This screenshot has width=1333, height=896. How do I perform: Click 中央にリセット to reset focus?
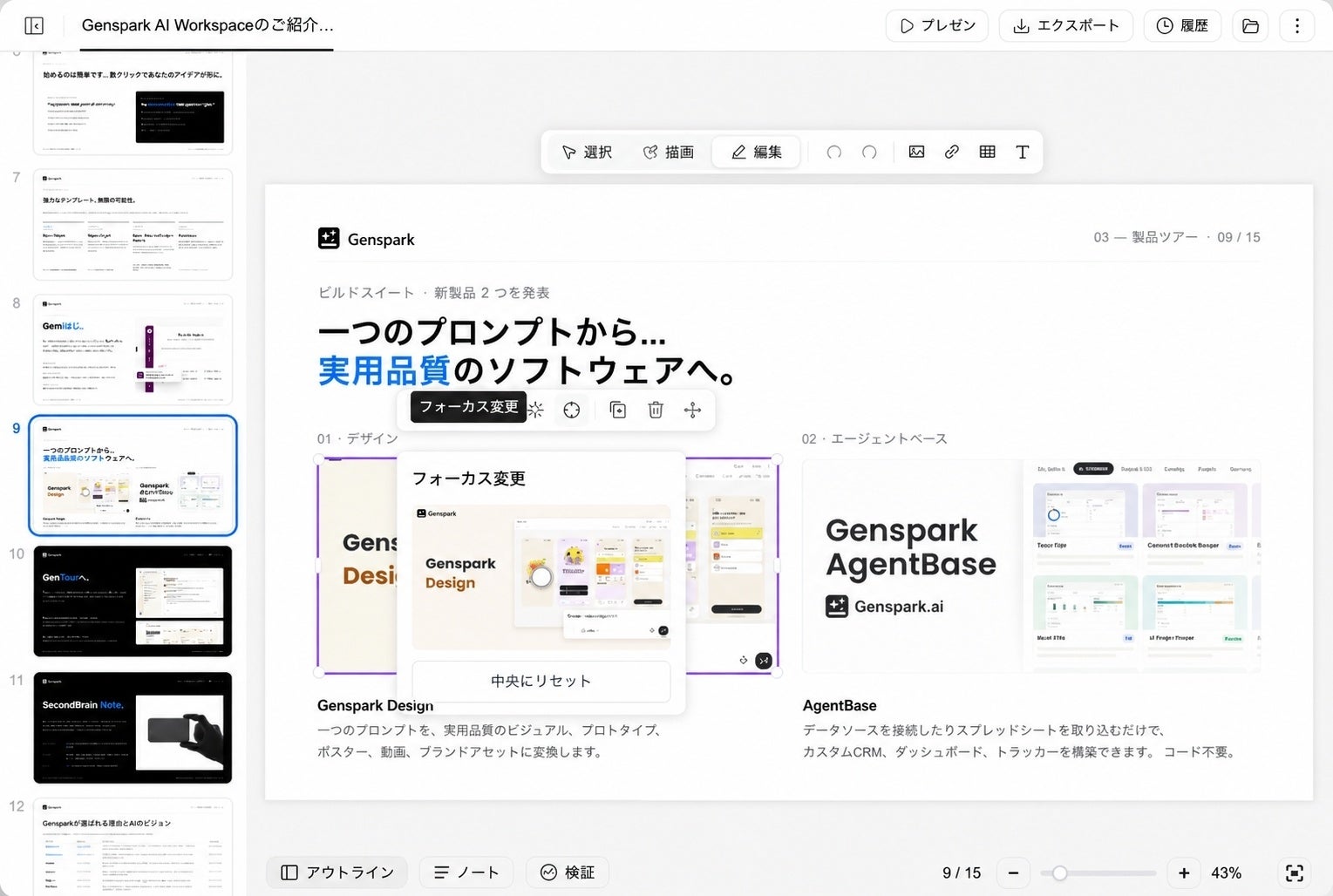pyautogui.click(x=541, y=681)
